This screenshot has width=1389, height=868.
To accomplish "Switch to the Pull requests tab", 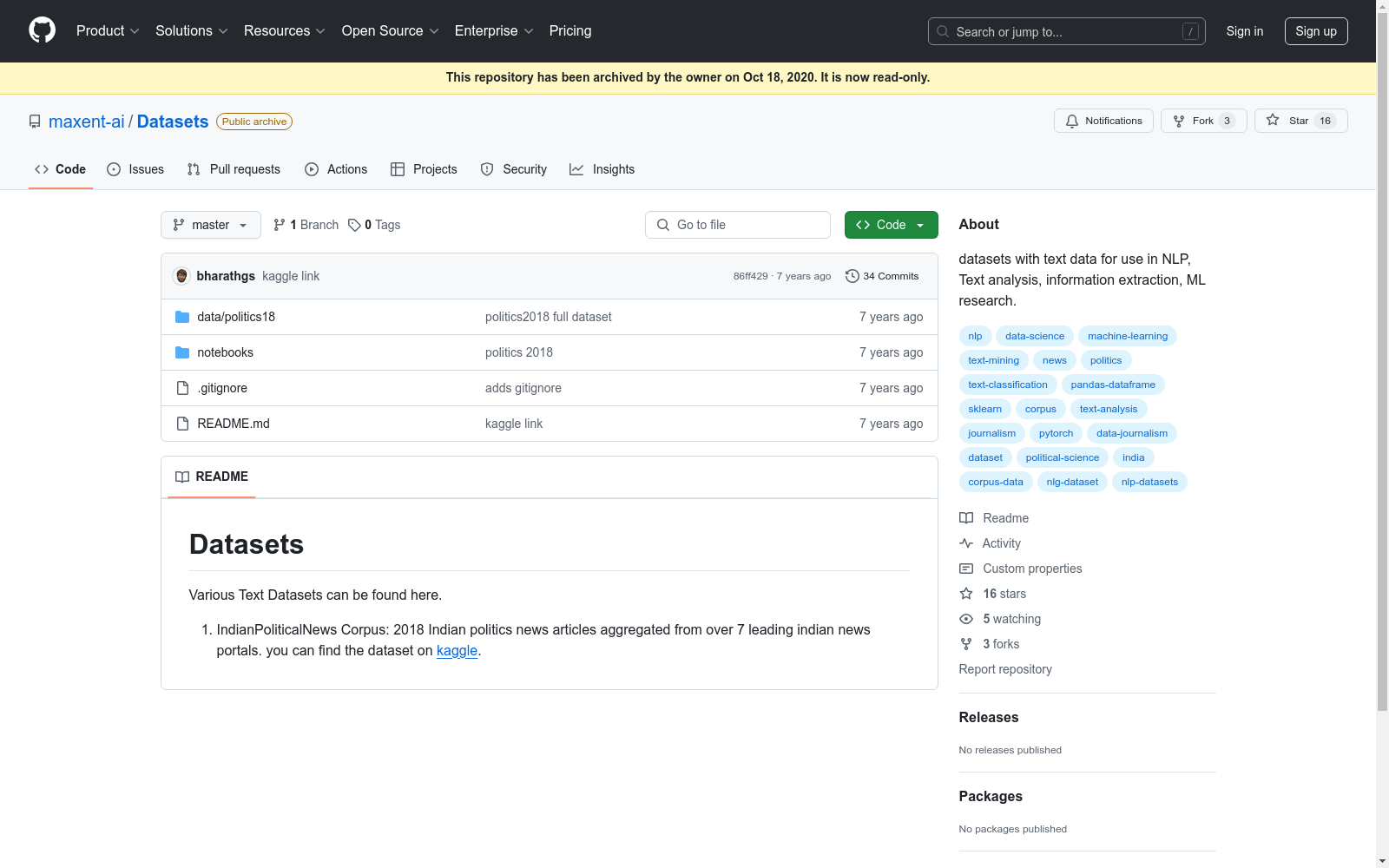I will (234, 169).
